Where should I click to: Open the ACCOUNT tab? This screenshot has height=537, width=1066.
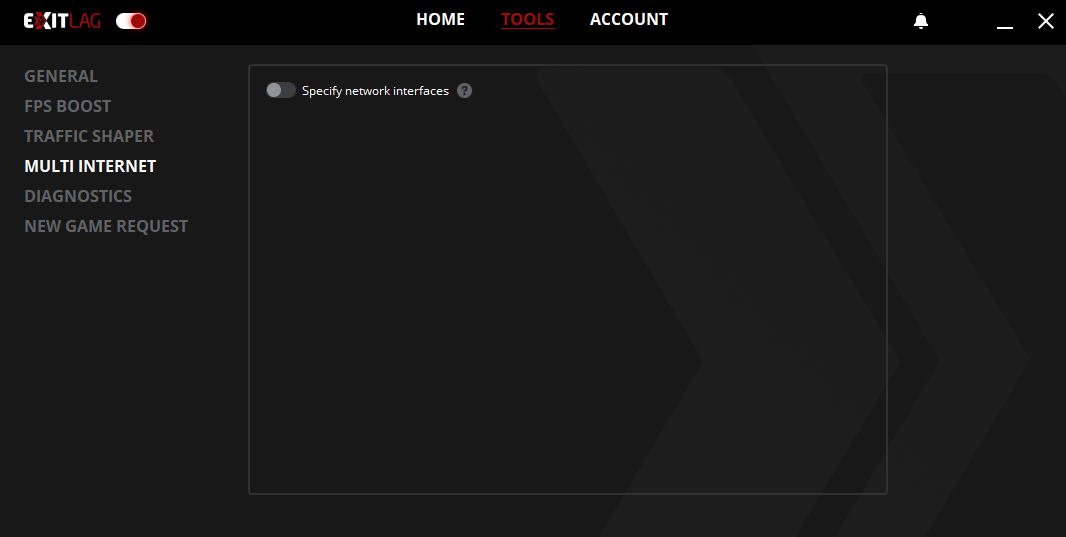[628, 20]
